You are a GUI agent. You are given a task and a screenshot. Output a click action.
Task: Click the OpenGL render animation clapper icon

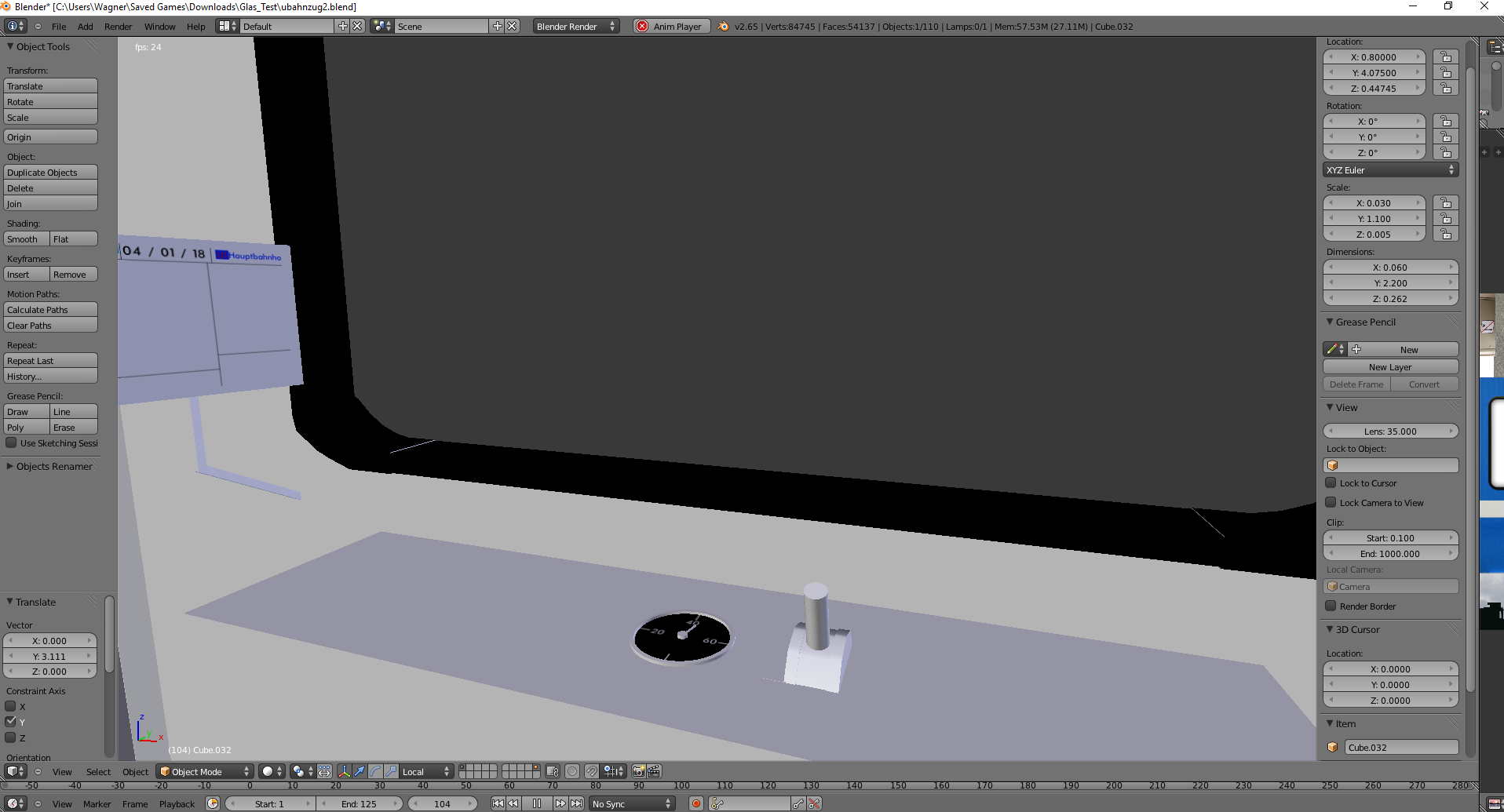tap(654, 771)
